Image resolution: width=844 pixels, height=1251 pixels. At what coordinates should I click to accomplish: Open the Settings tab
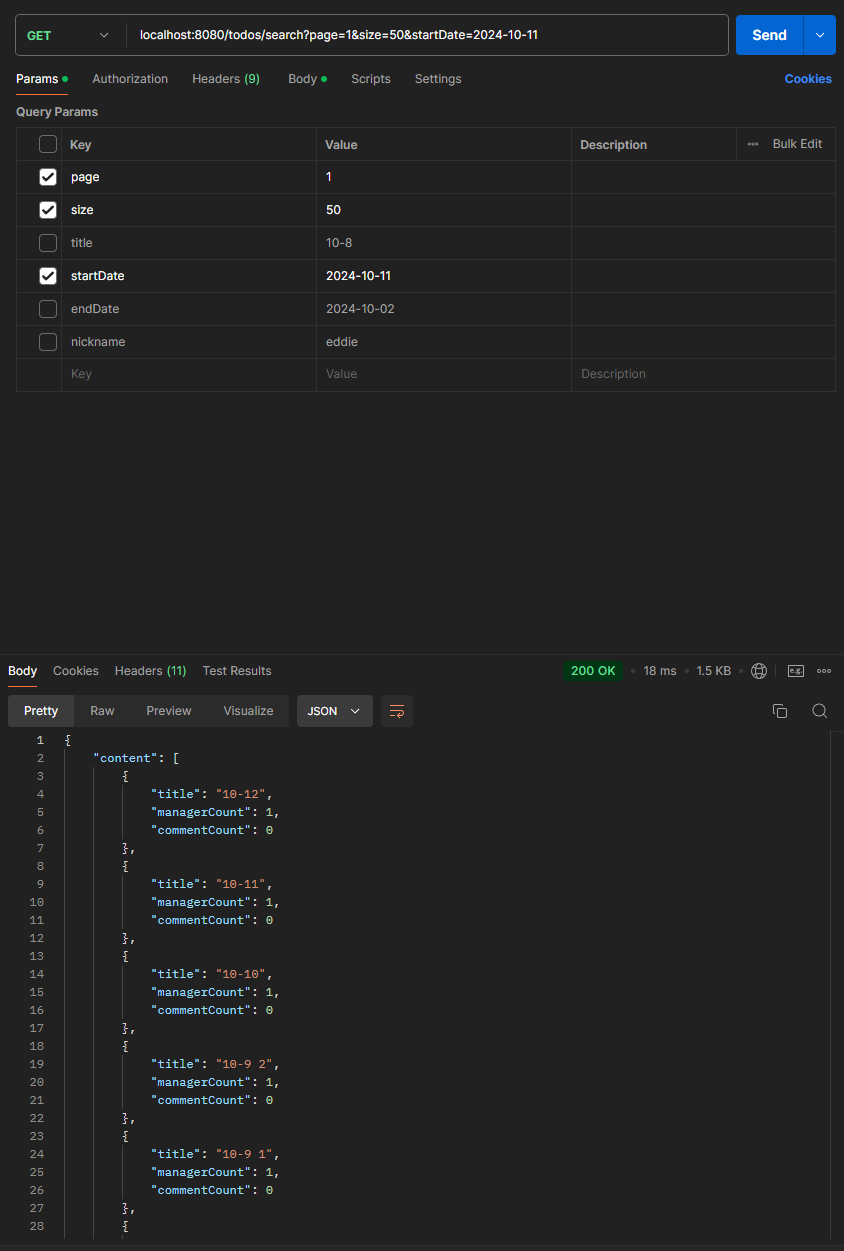pyautogui.click(x=438, y=79)
